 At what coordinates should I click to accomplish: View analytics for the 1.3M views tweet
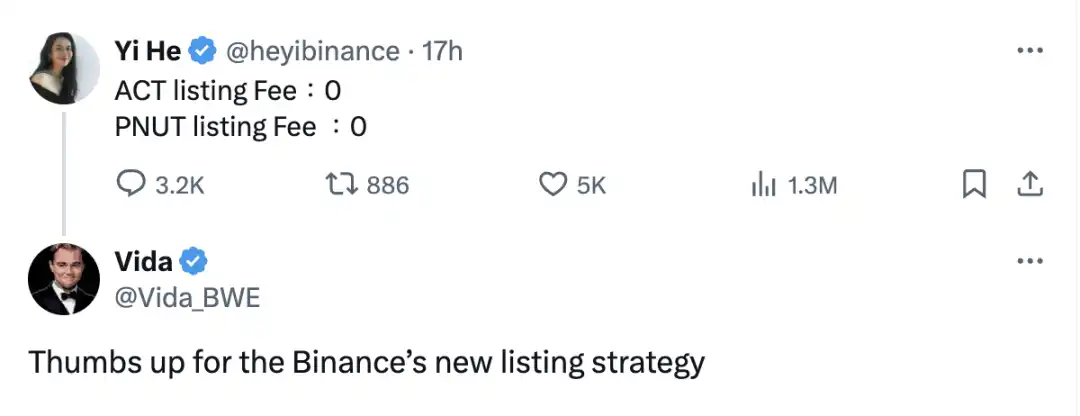(x=763, y=184)
